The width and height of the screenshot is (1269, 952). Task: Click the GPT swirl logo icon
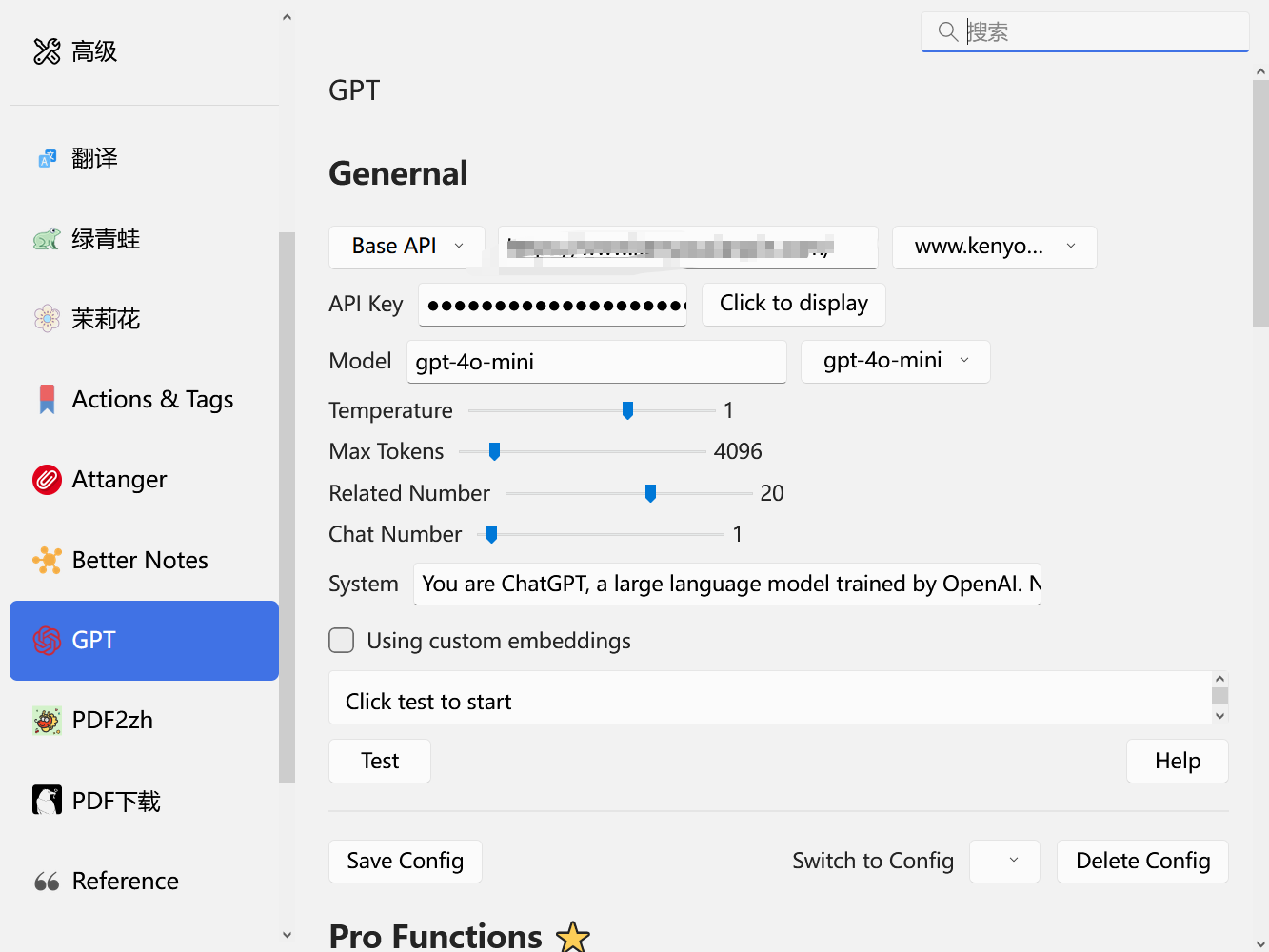pyautogui.click(x=47, y=641)
